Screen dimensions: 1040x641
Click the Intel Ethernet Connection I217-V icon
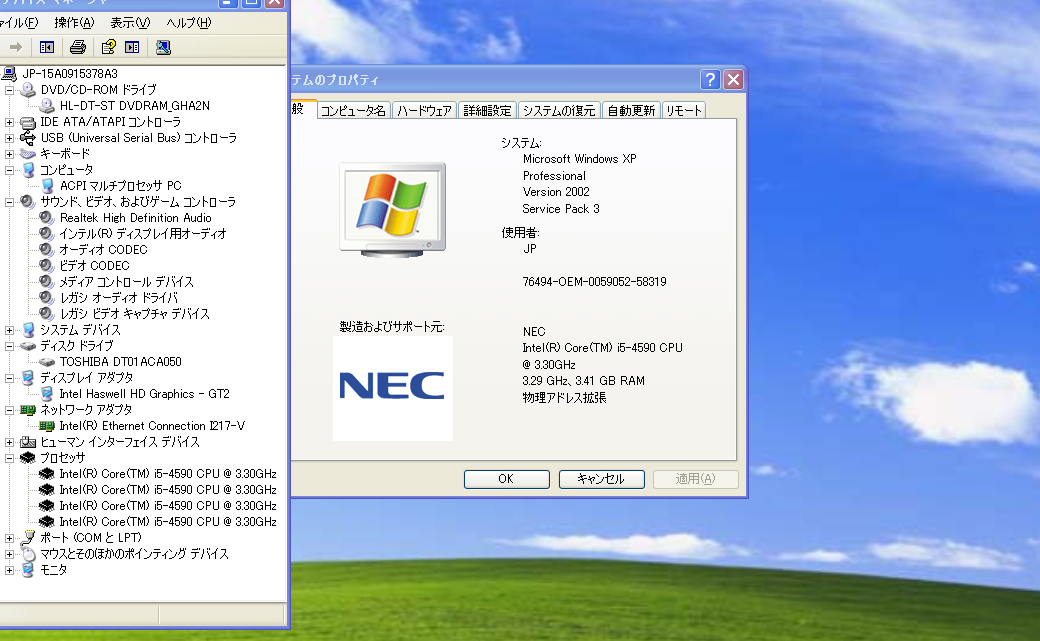(x=46, y=426)
